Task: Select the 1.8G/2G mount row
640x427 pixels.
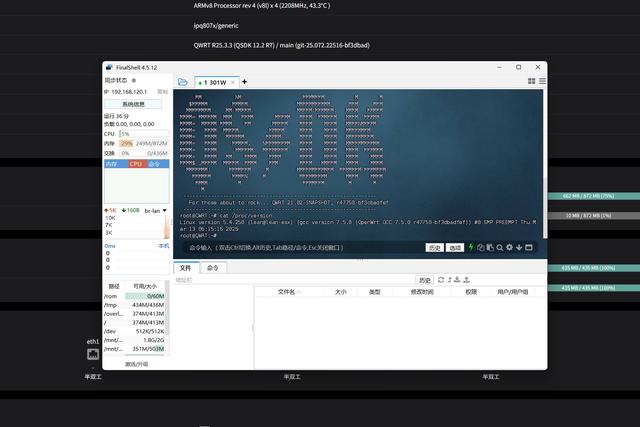Action: (134, 340)
